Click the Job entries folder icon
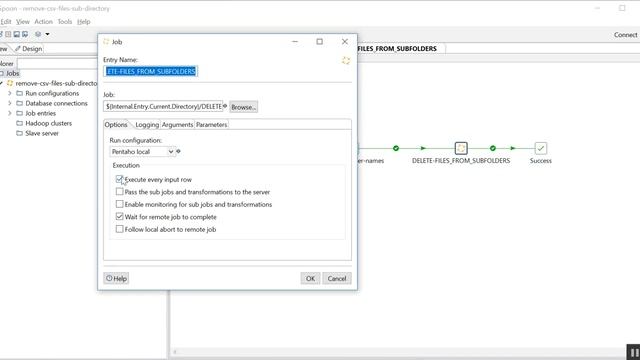640x360 pixels. (x=19, y=113)
